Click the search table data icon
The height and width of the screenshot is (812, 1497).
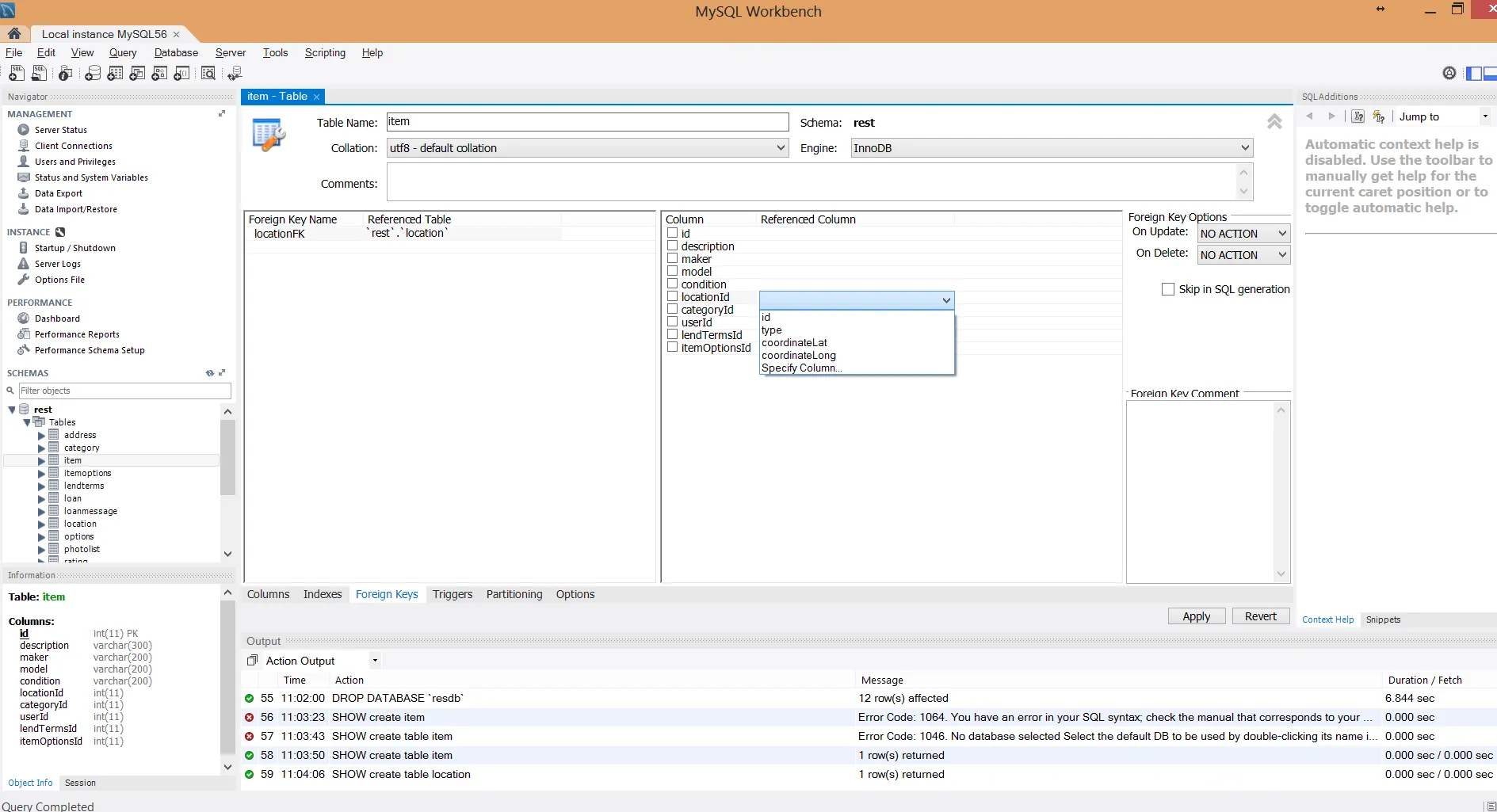tap(208, 74)
